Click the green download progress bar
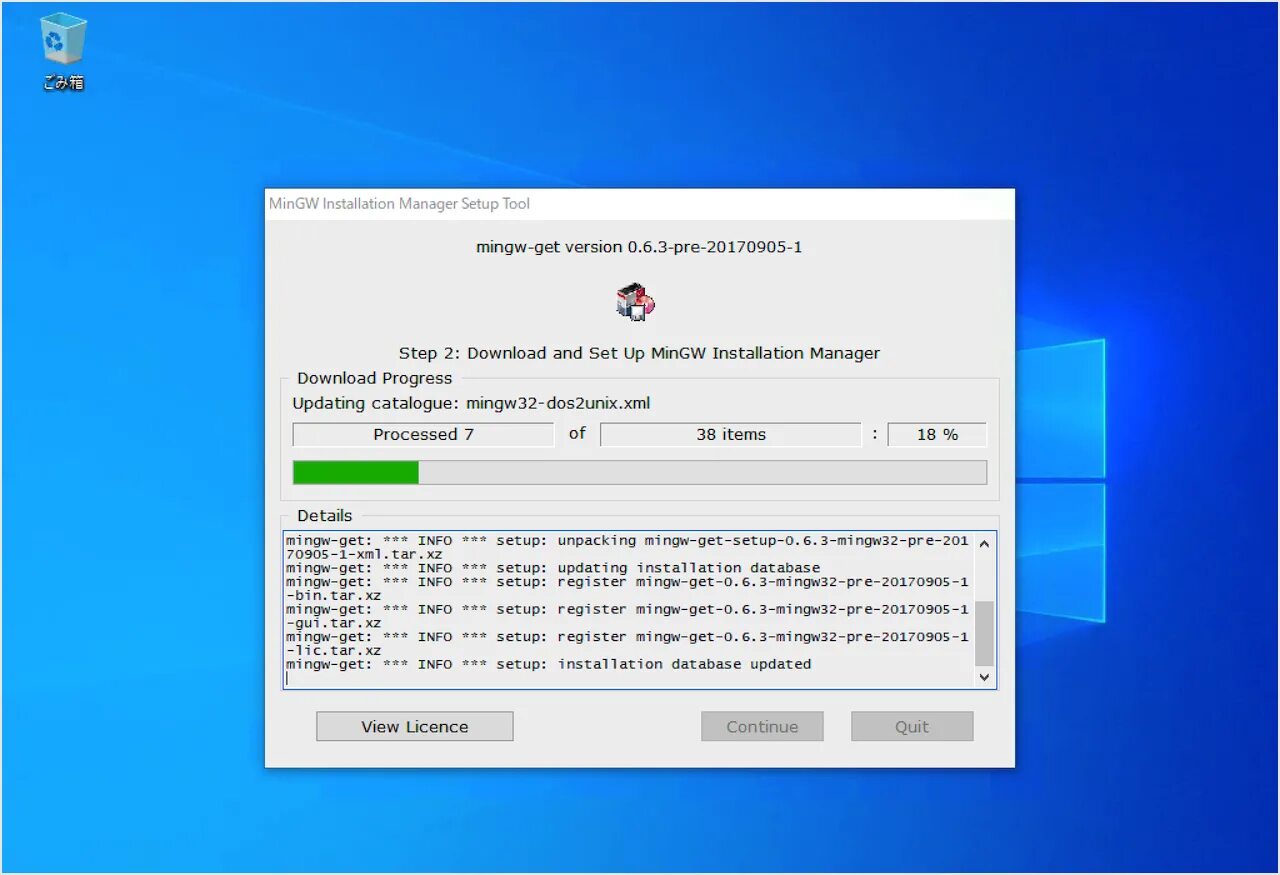This screenshot has width=1280, height=875. point(640,472)
